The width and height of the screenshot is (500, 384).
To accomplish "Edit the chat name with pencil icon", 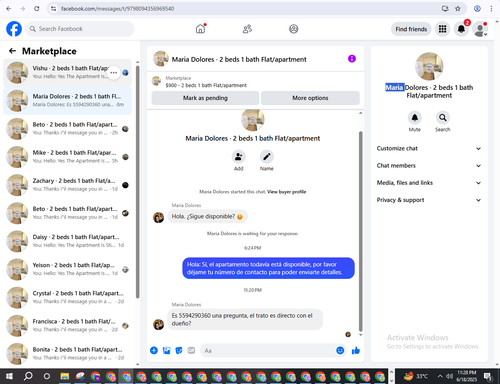I will pyautogui.click(x=267, y=157).
